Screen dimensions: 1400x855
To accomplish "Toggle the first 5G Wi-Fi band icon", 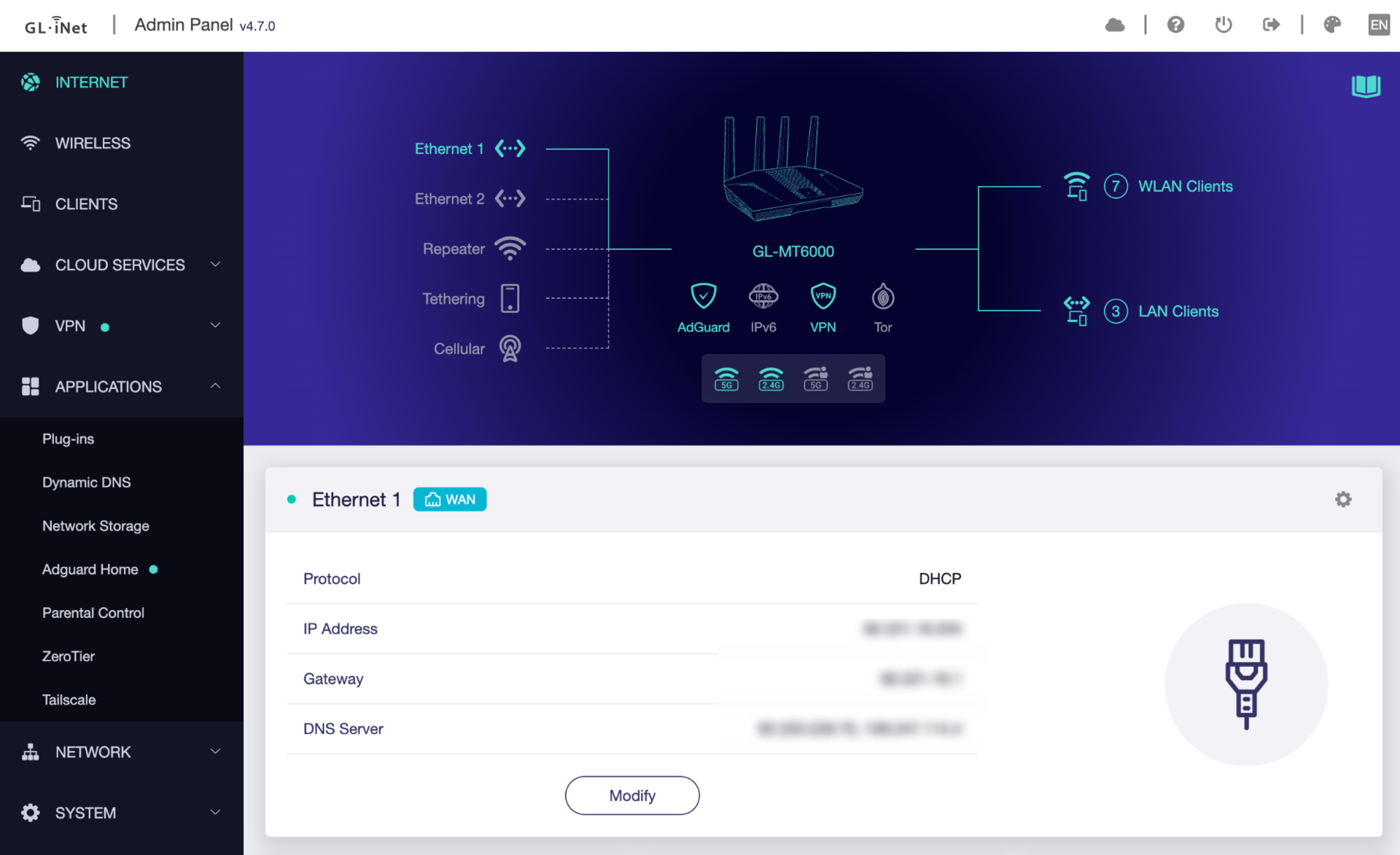I will coord(726,379).
